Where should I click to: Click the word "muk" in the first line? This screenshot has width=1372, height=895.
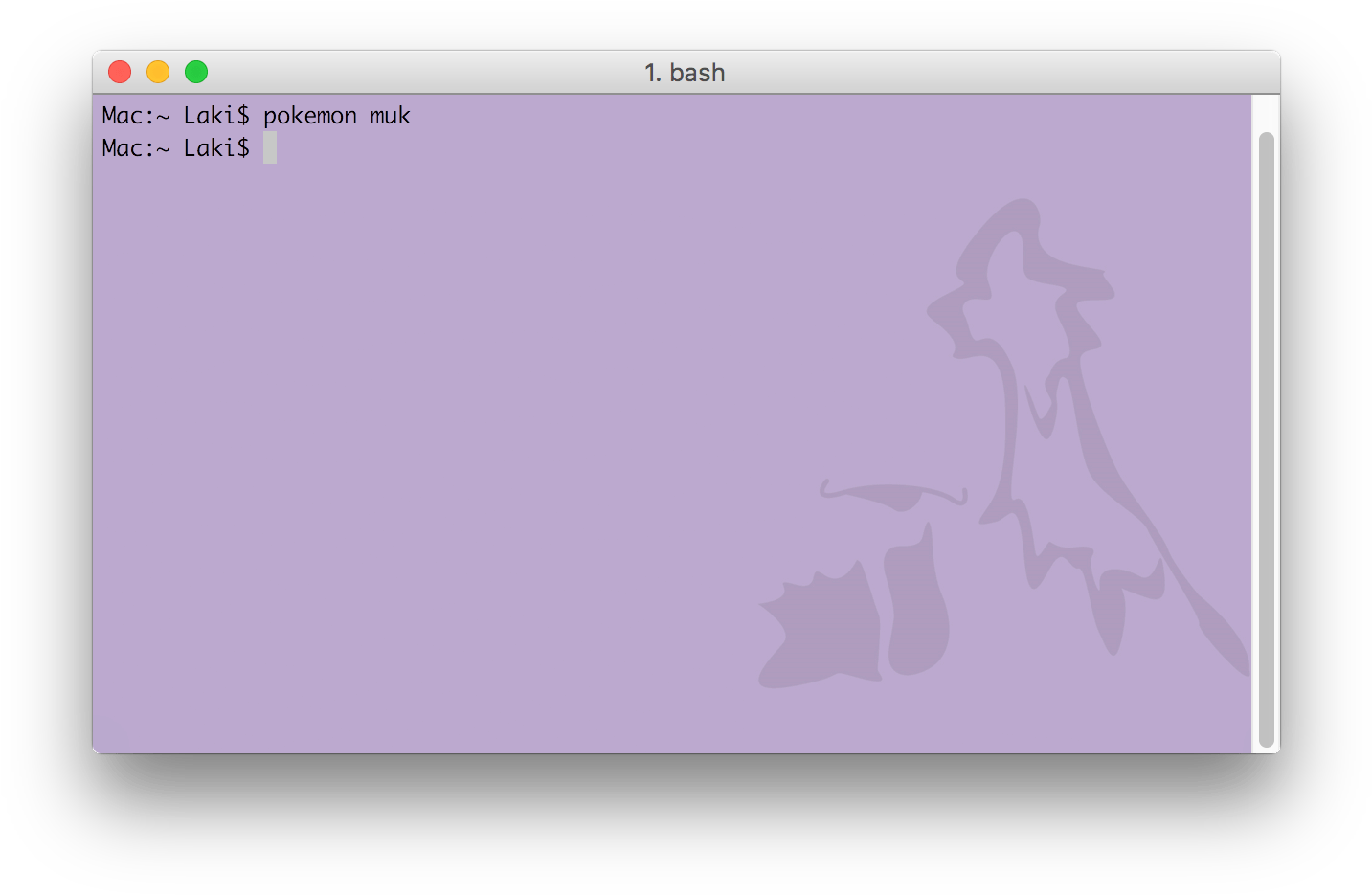click(x=390, y=116)
